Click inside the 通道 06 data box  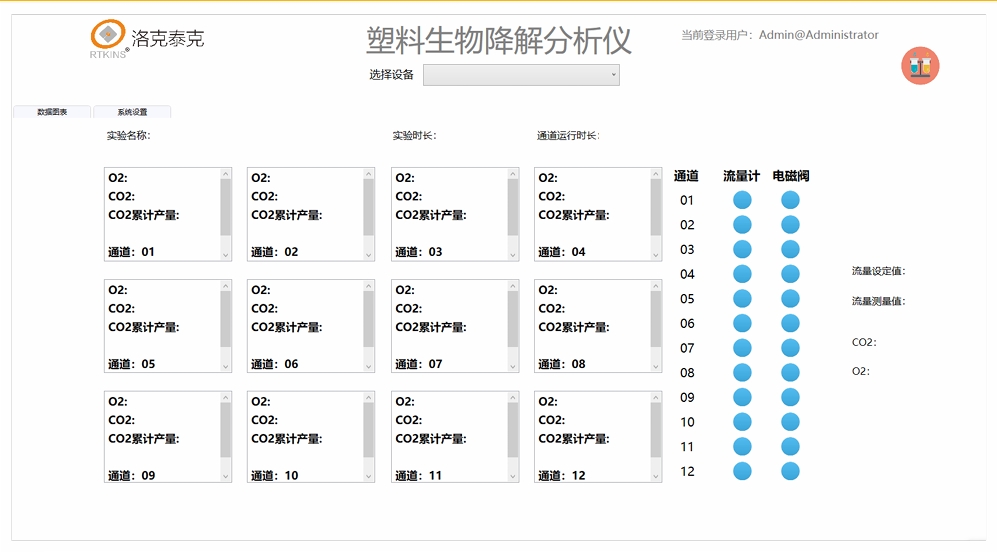click(304, 326)
